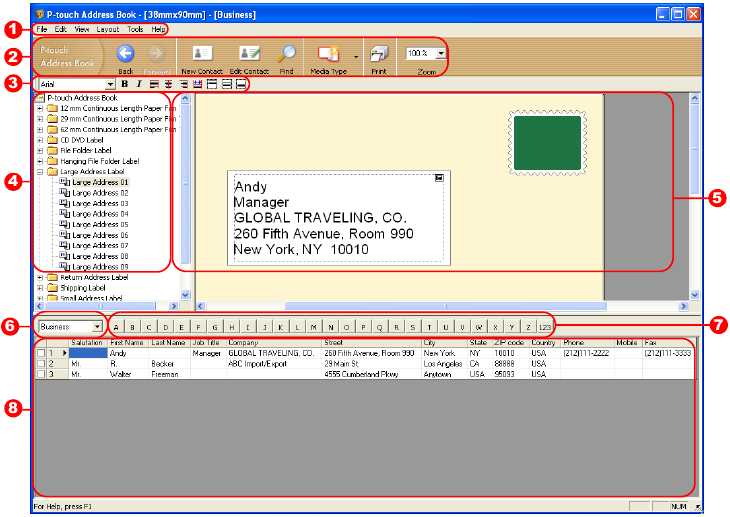The width and height of the screenshot is (730, 517).
Task: Click the Last Name column header
Action: [x=170, y=343]
